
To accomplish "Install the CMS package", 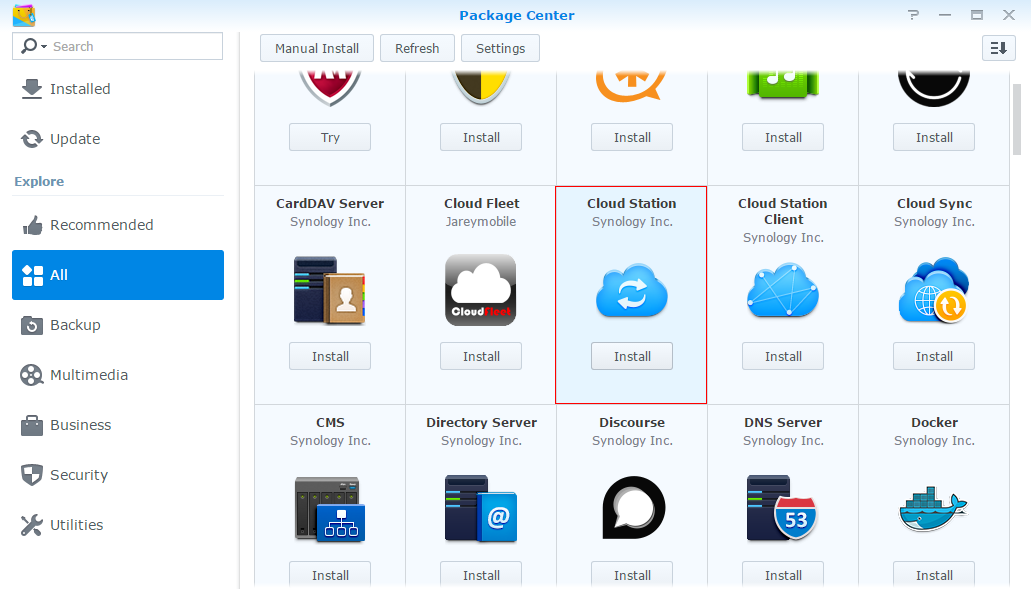I will pos(330,575).
